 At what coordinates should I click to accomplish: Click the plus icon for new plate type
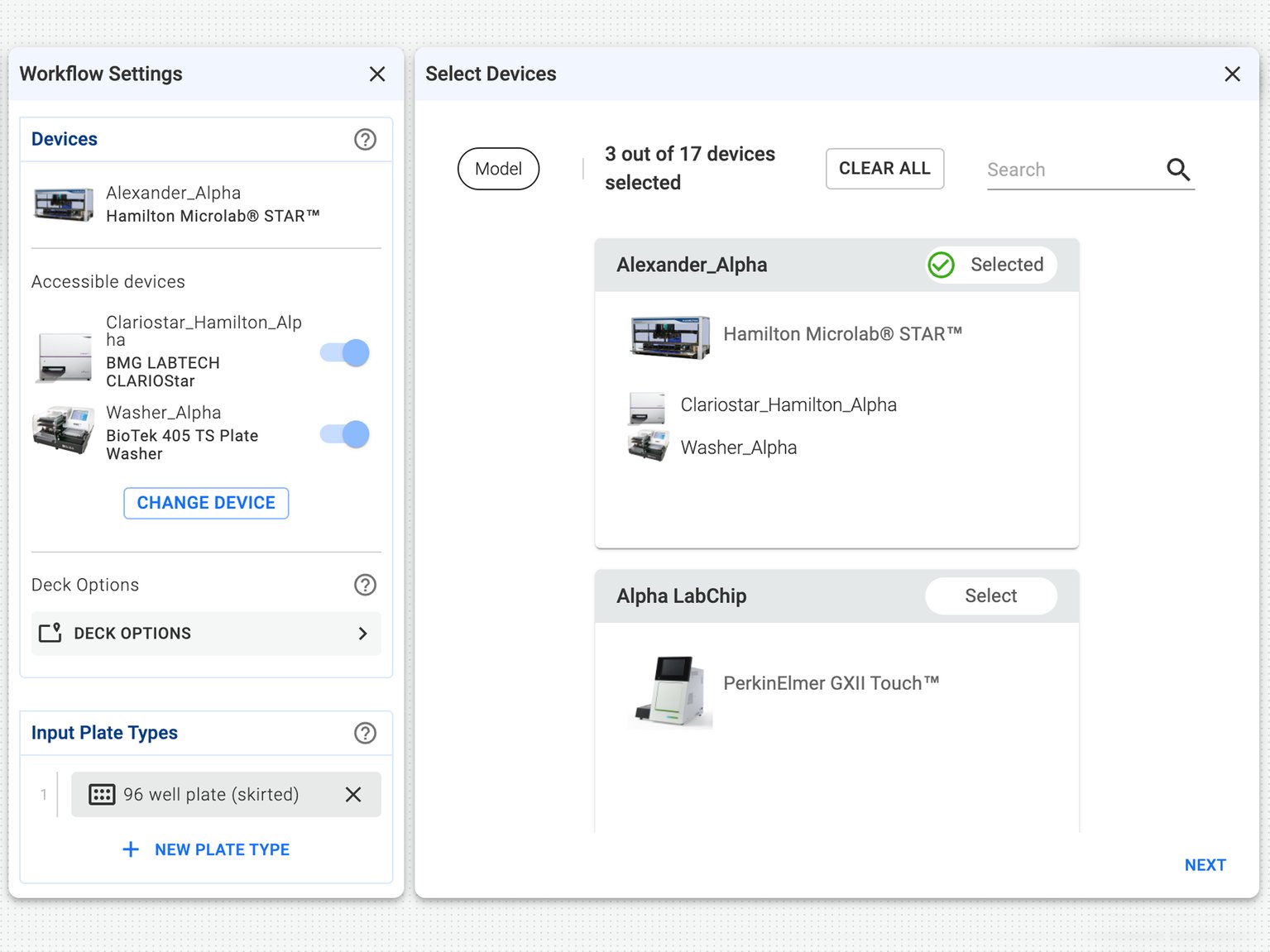point(131,849)
